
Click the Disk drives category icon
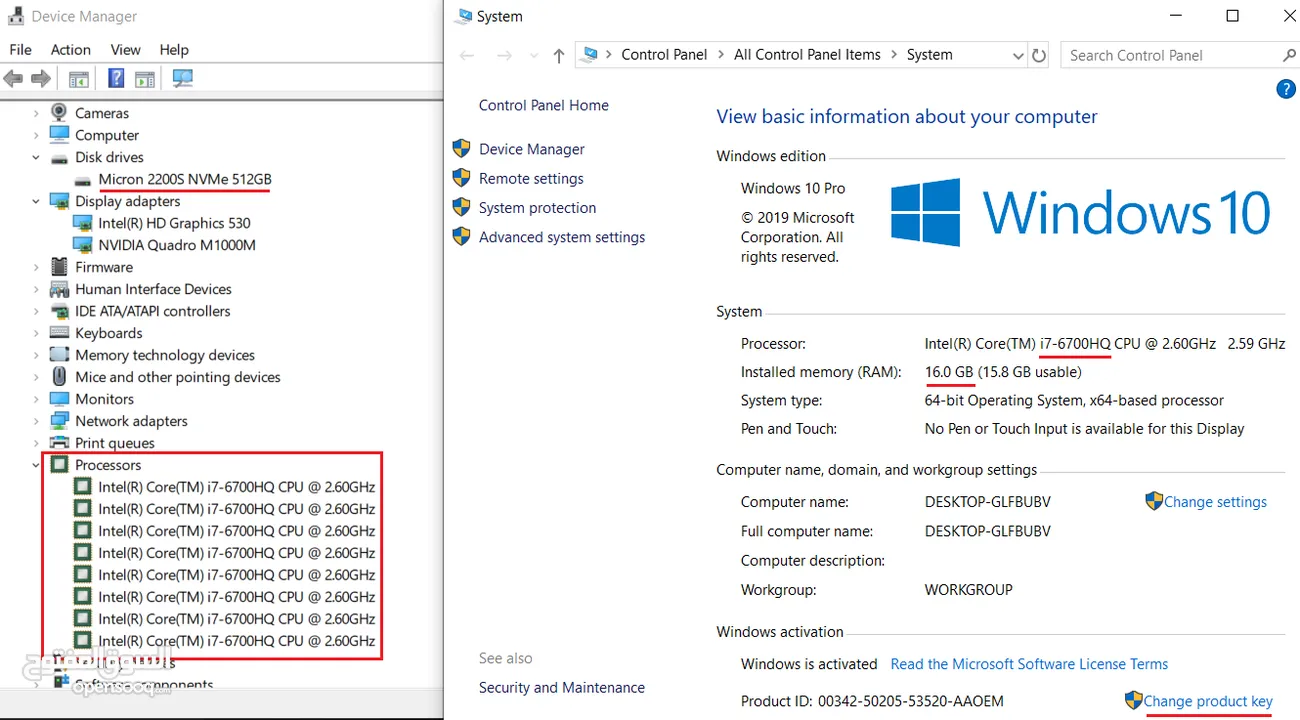click(59, 157)
